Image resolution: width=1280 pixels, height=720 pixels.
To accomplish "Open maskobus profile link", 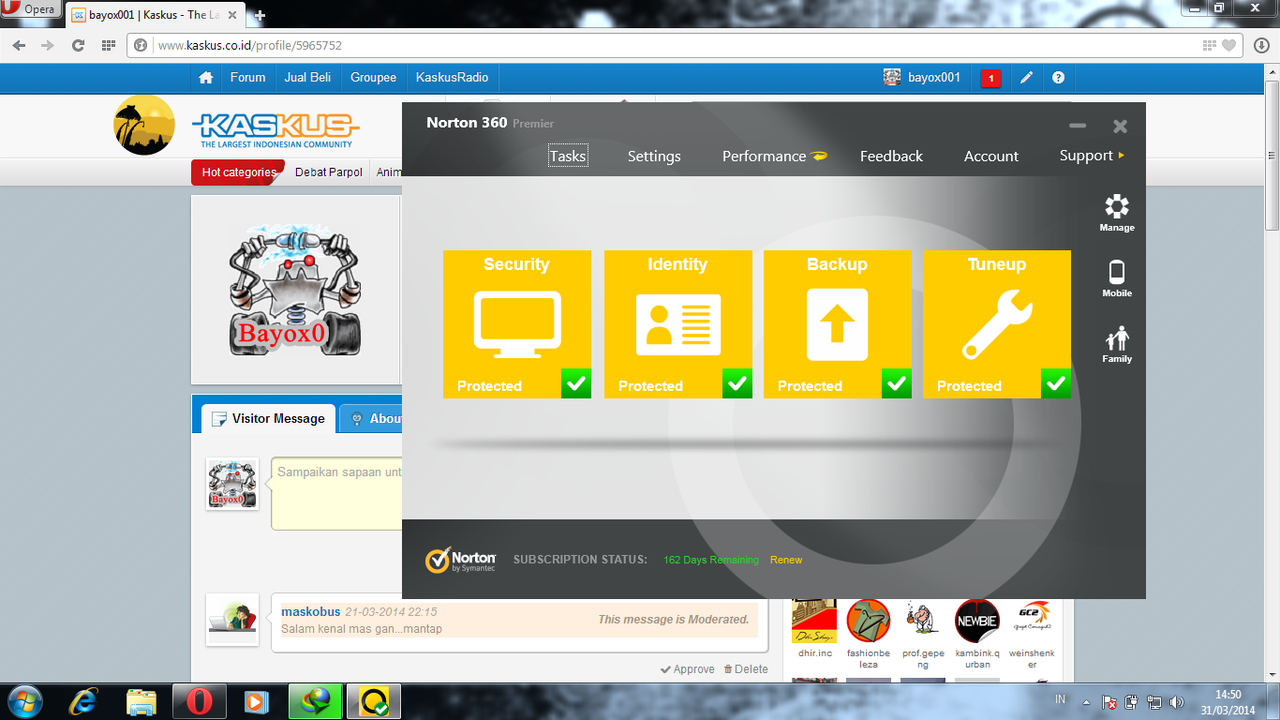I will [x=310, y=611].
